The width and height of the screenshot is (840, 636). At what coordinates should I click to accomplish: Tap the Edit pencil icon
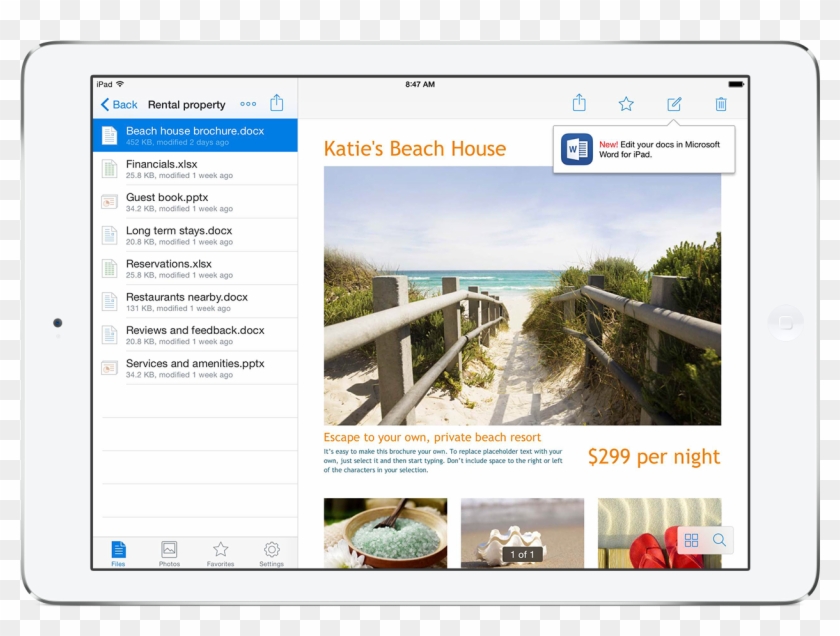click(674, 102)
